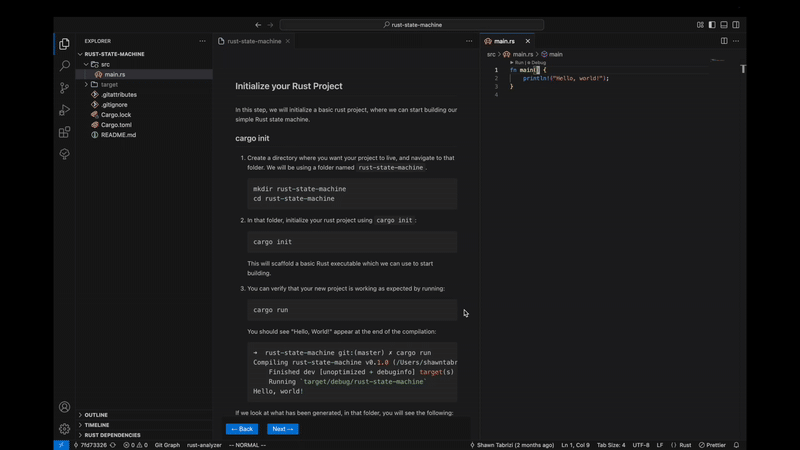The width and height of the screenshot is (800, 450).
Task: Open the Accounts menu icon
Action: [x=65, y=407]
